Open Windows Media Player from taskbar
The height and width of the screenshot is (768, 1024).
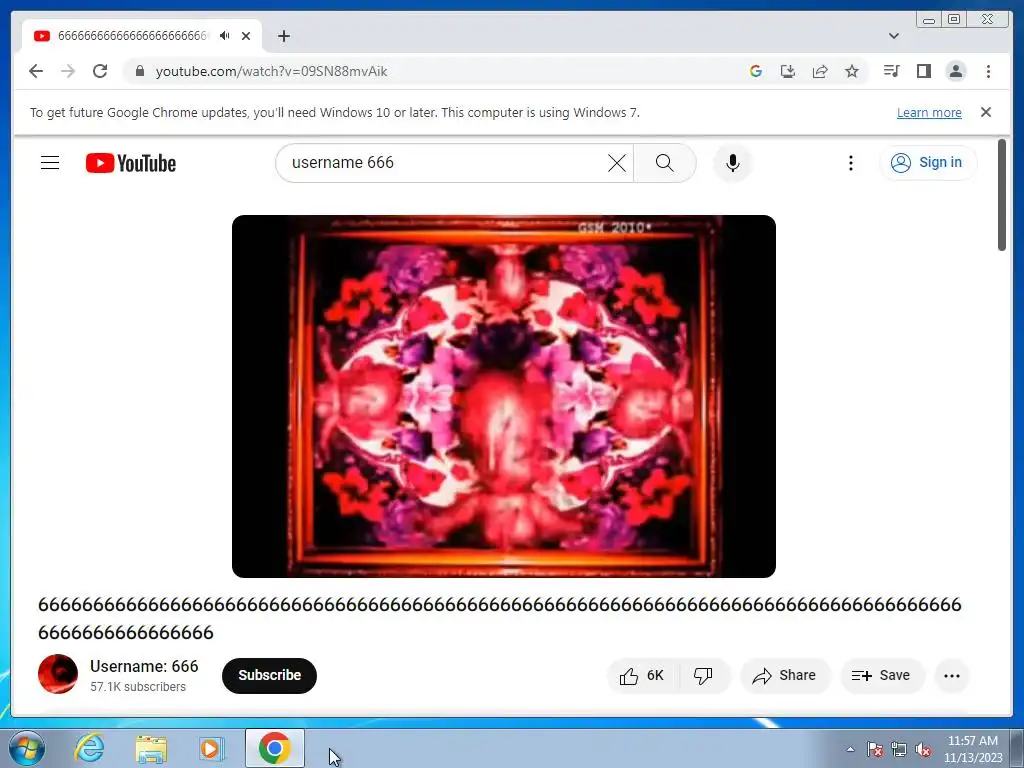(x=211, y=748)
